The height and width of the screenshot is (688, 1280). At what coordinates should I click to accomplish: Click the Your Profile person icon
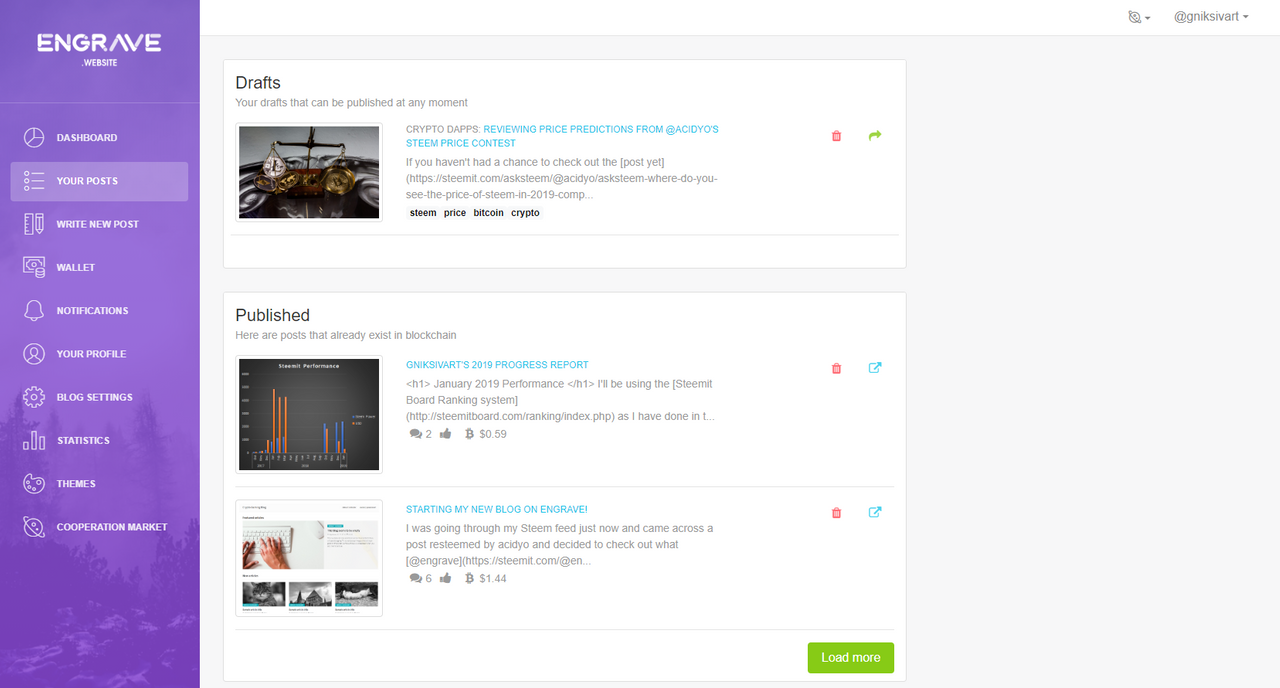point(34,354)
